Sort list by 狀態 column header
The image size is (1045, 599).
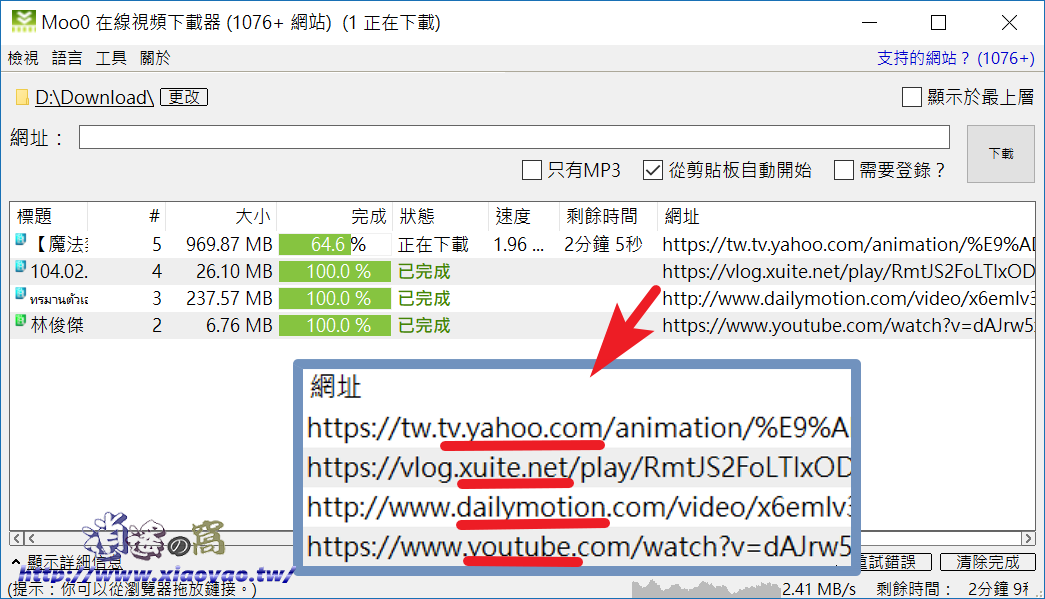441,216
